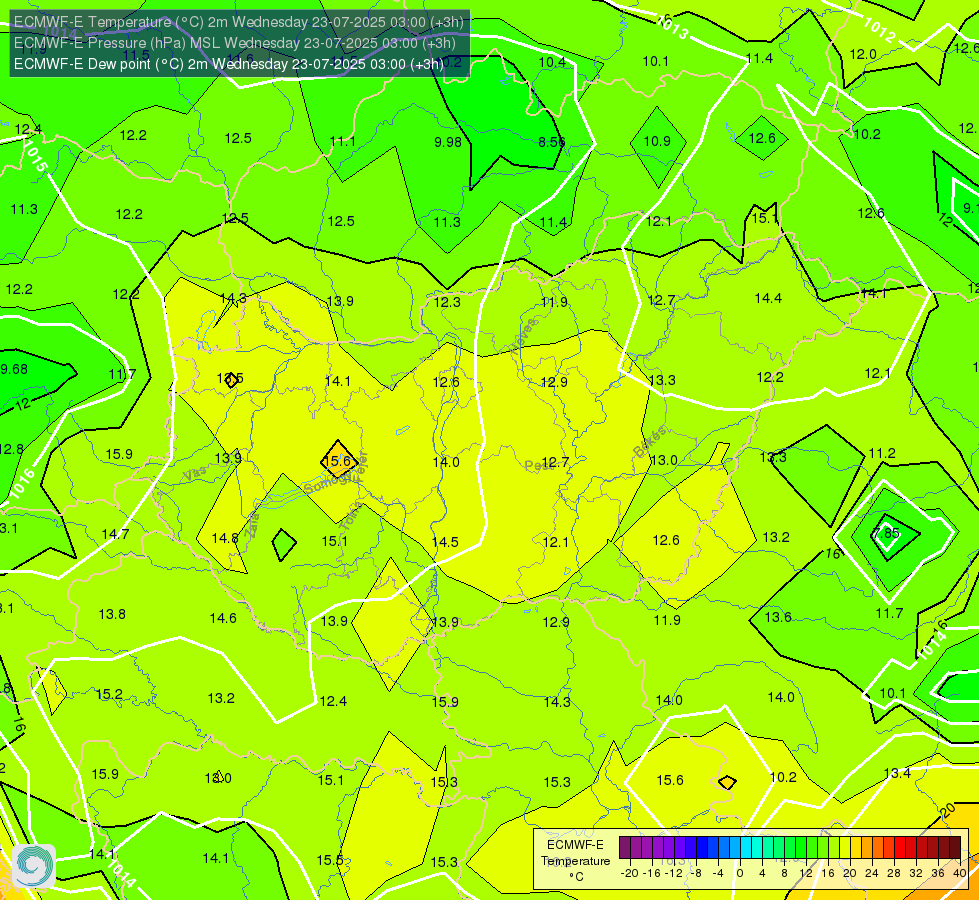This screenshot has height=900, width=979.
Task: Click the Békés county label
Action: (649, 442)
